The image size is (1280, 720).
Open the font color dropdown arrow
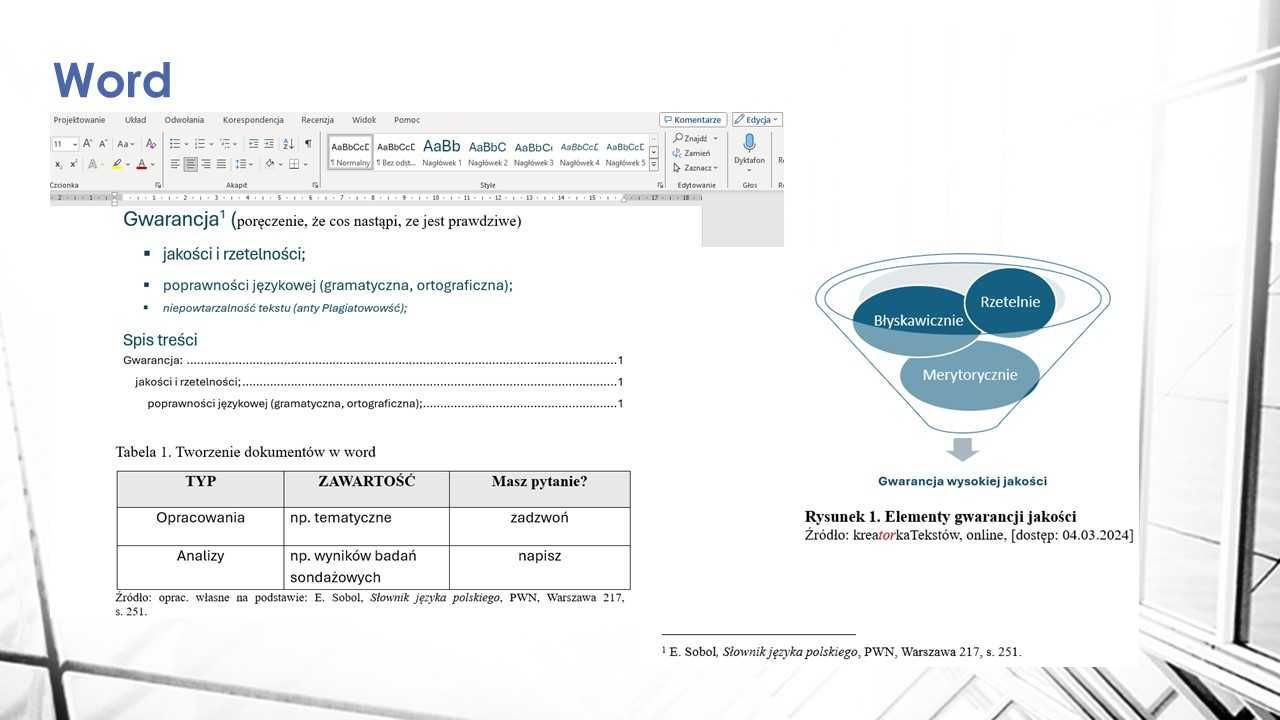(152, 164)
